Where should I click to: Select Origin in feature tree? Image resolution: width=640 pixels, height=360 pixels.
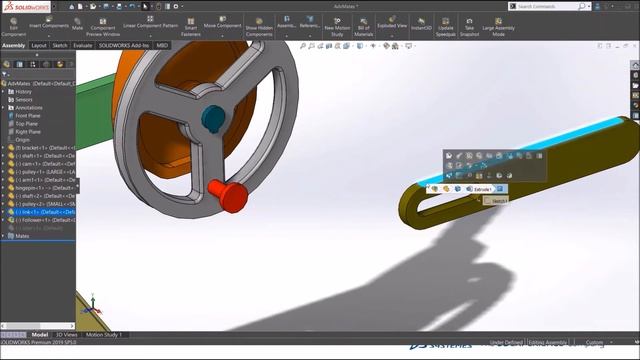tap(22, 140)
